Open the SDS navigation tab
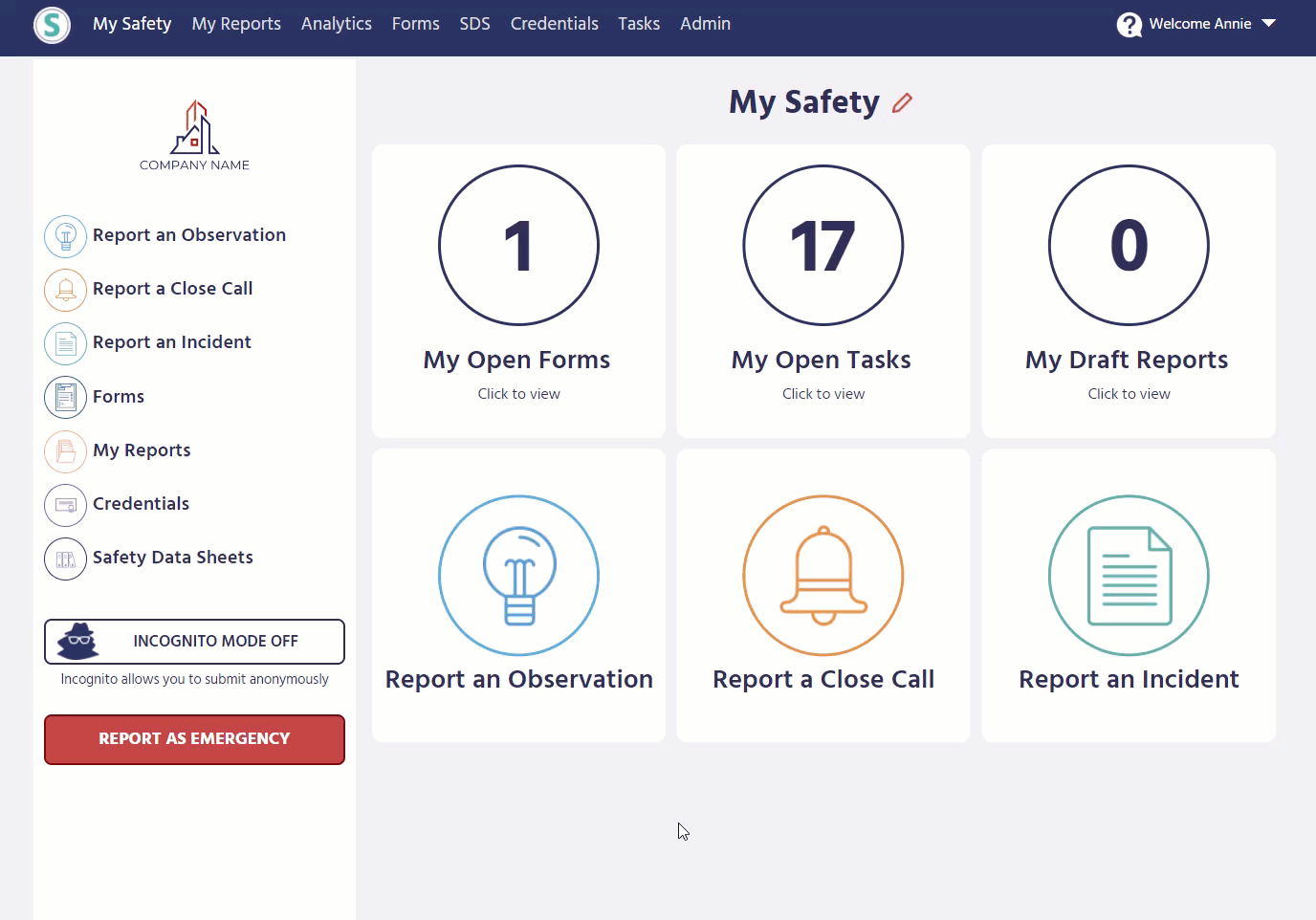The width and height of the screenshot is (1316, 920). (x=474, y=23)
